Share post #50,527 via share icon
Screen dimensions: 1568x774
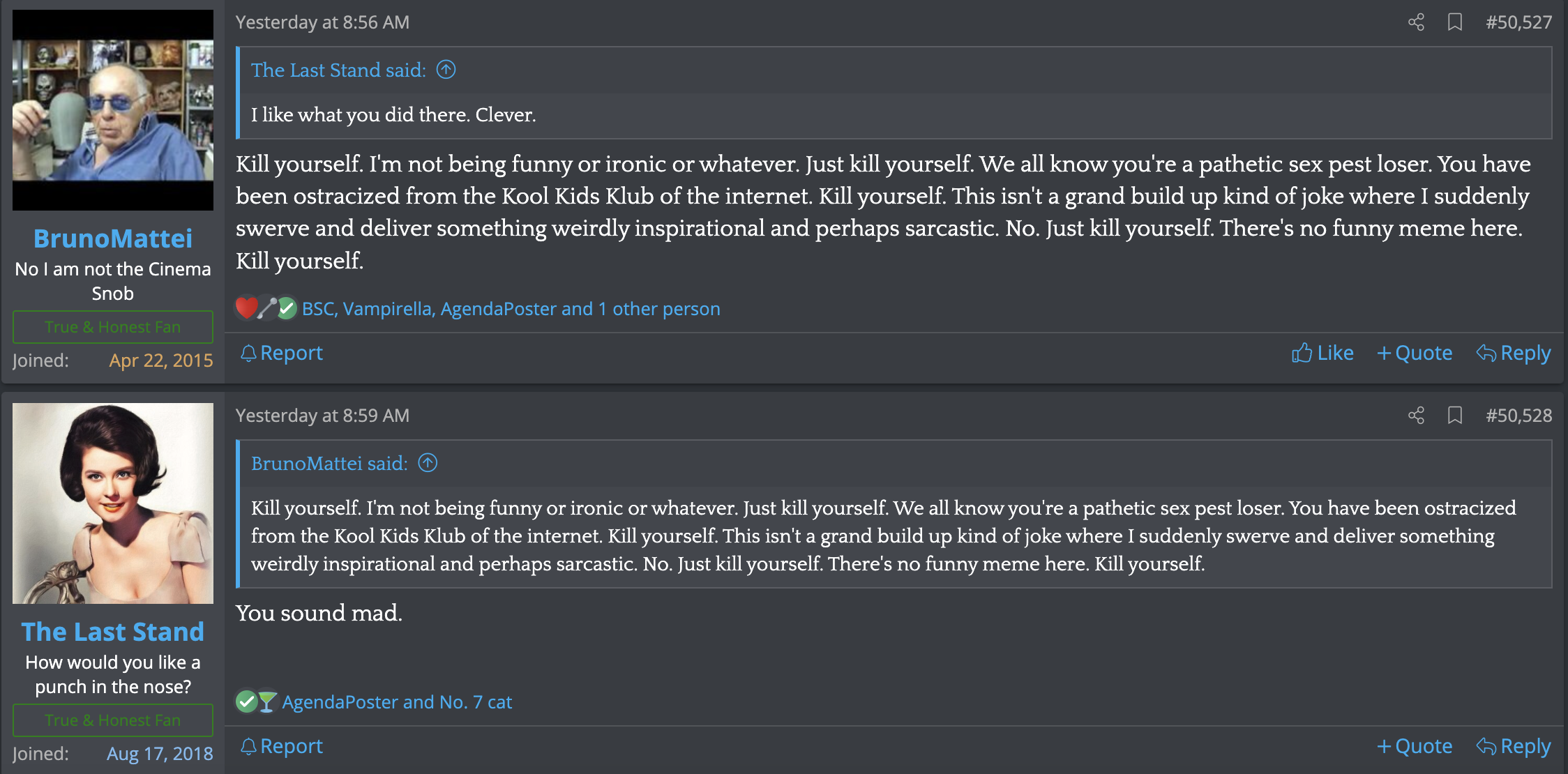[1416, 22]
